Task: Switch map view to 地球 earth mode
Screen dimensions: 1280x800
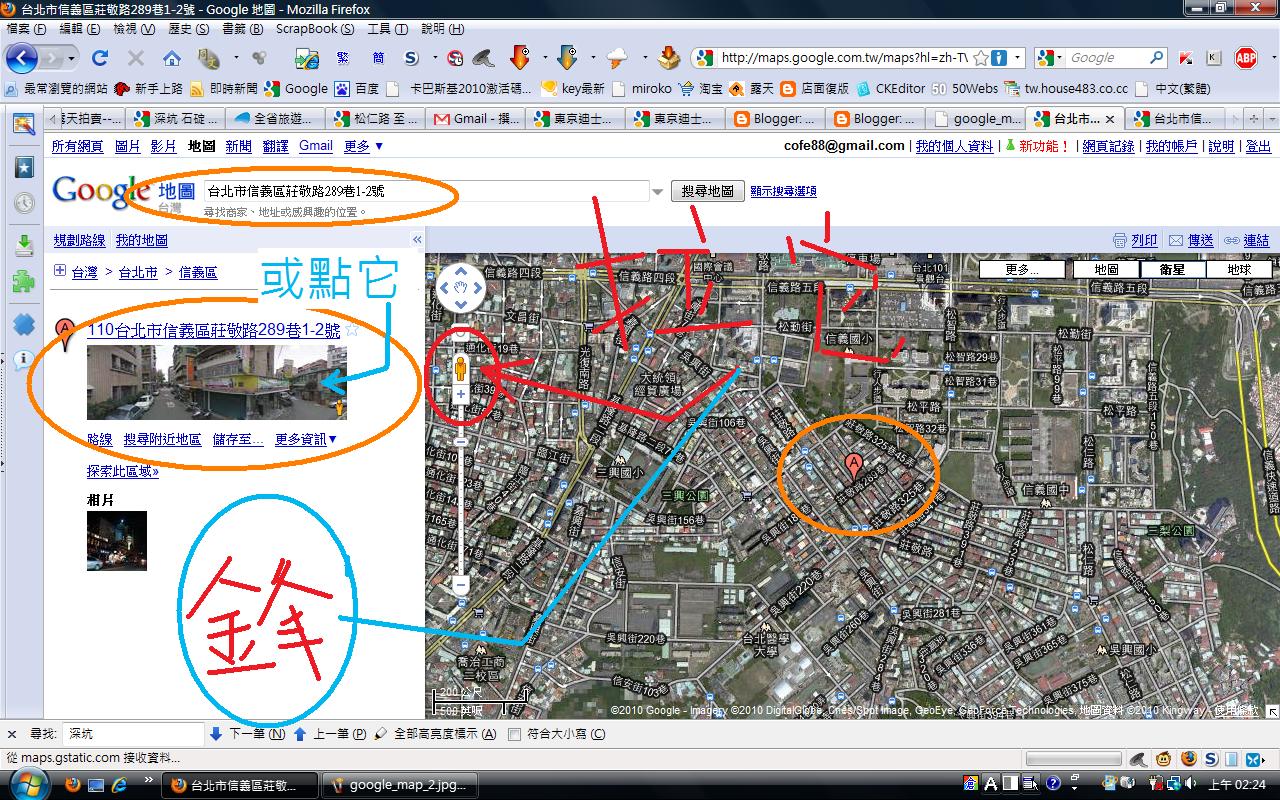Action: tap(1239, 269)
